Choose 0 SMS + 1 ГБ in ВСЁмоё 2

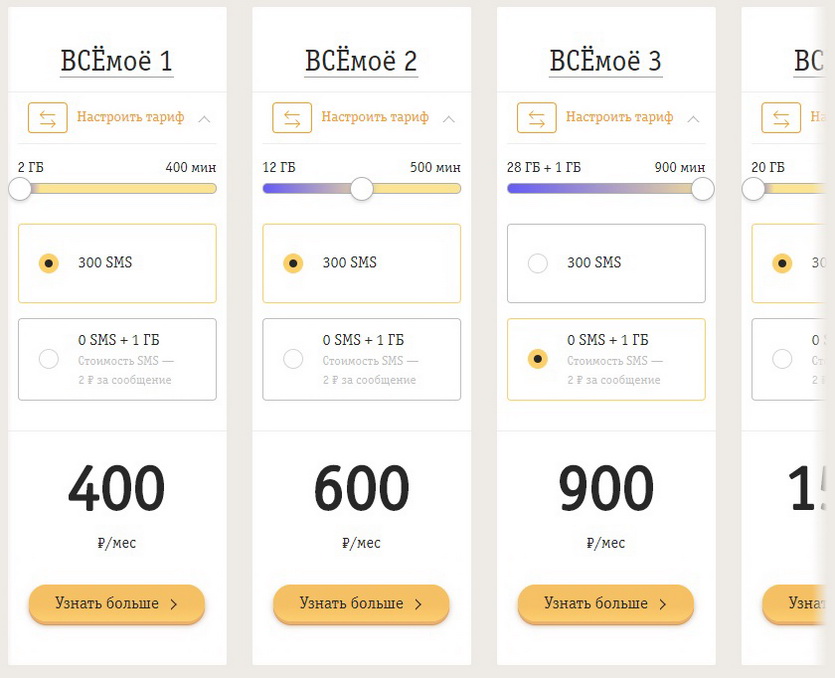click(293, 359)
